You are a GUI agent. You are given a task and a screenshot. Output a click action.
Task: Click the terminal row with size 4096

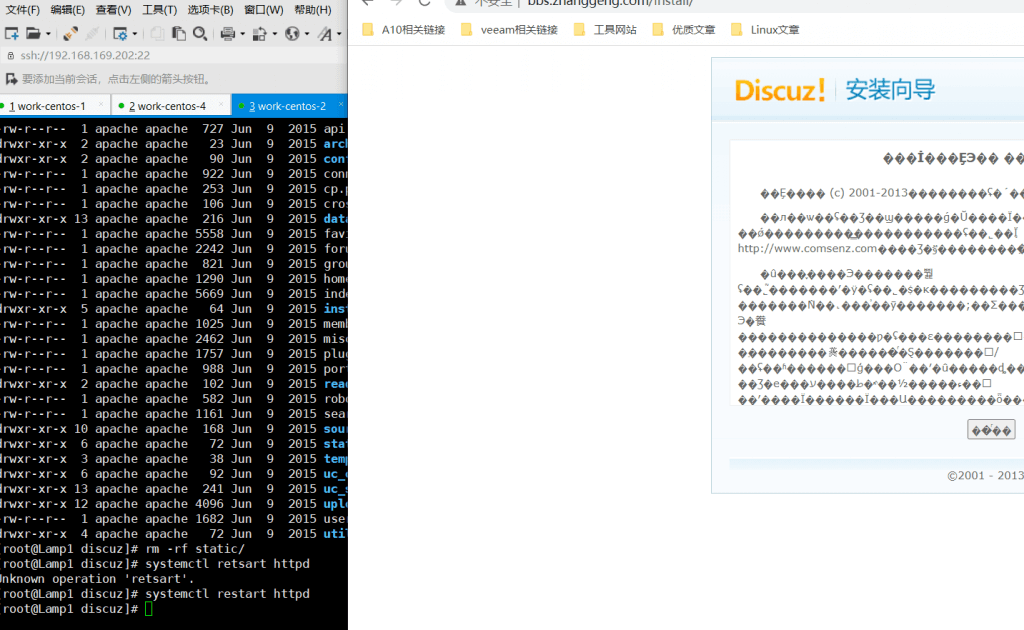pos(174,504)
